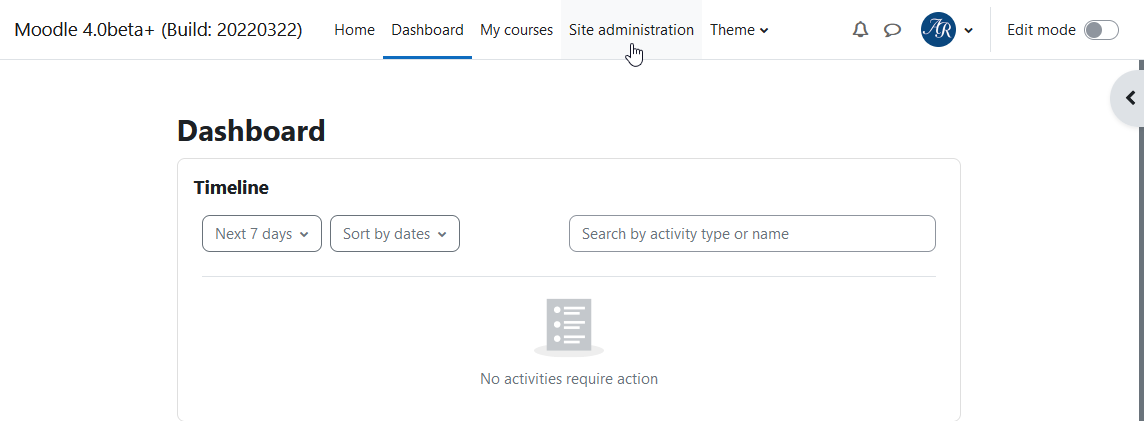Expand the user menu chevron beside avatar
This screenshot has width=1144, height=421.
pyautogui.click(x=969, y=31)
